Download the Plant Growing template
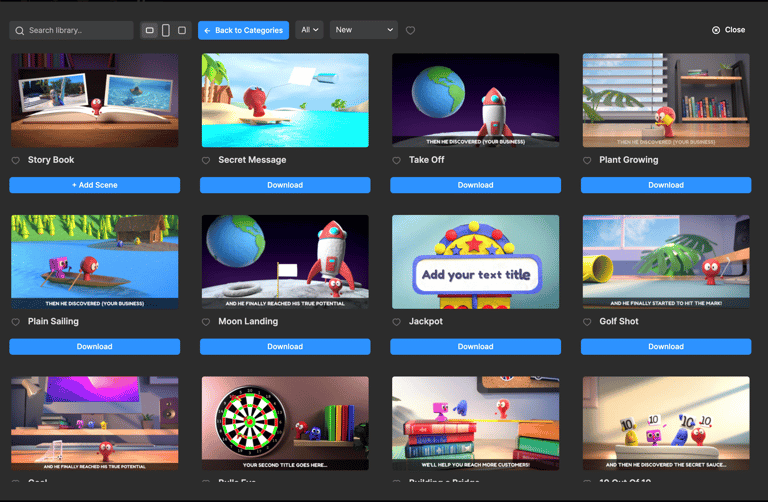 pyautogui.click(x=666, y=185)
